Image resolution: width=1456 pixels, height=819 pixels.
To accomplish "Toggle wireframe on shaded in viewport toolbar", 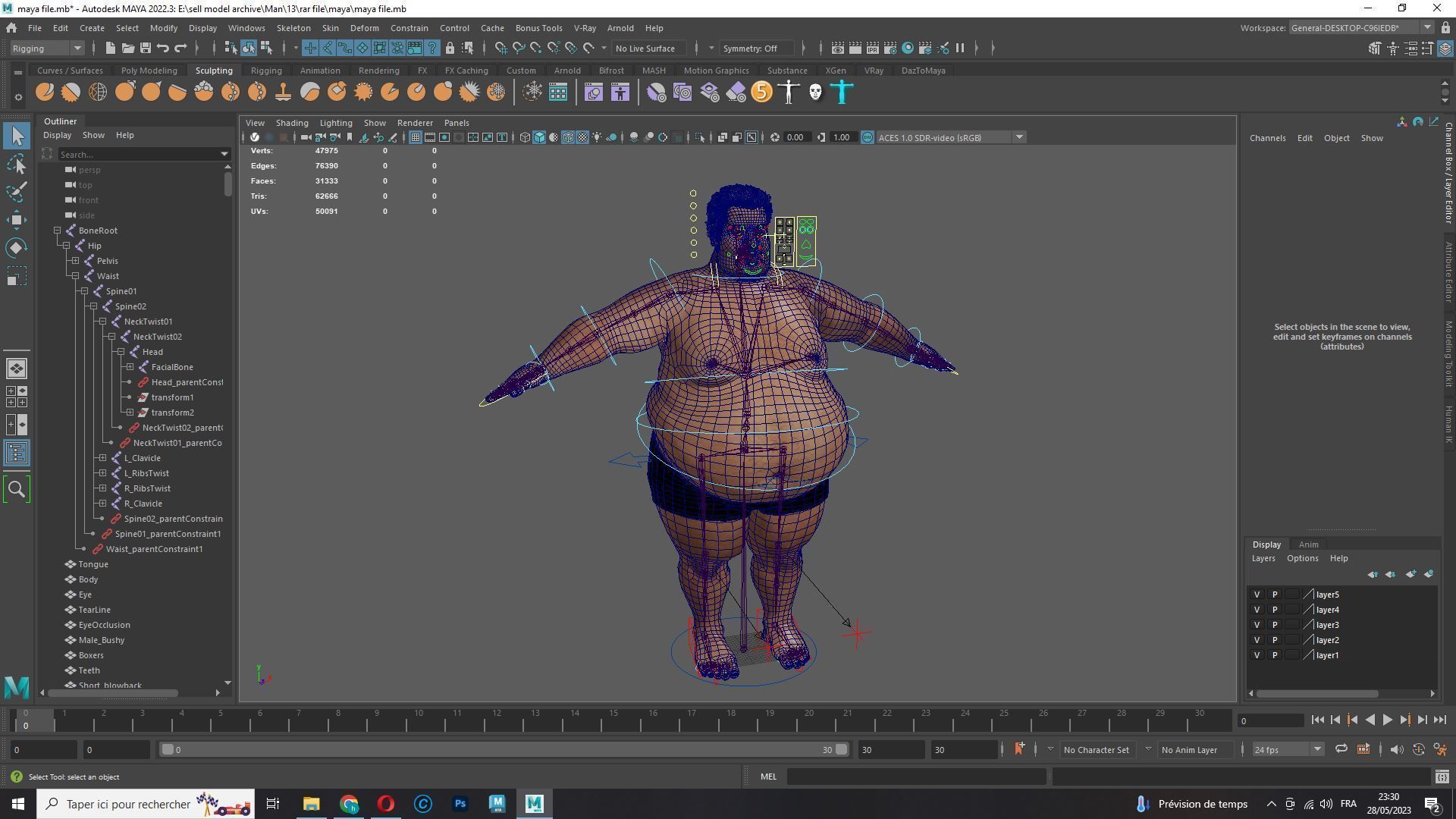I will (x=568, y=137).
